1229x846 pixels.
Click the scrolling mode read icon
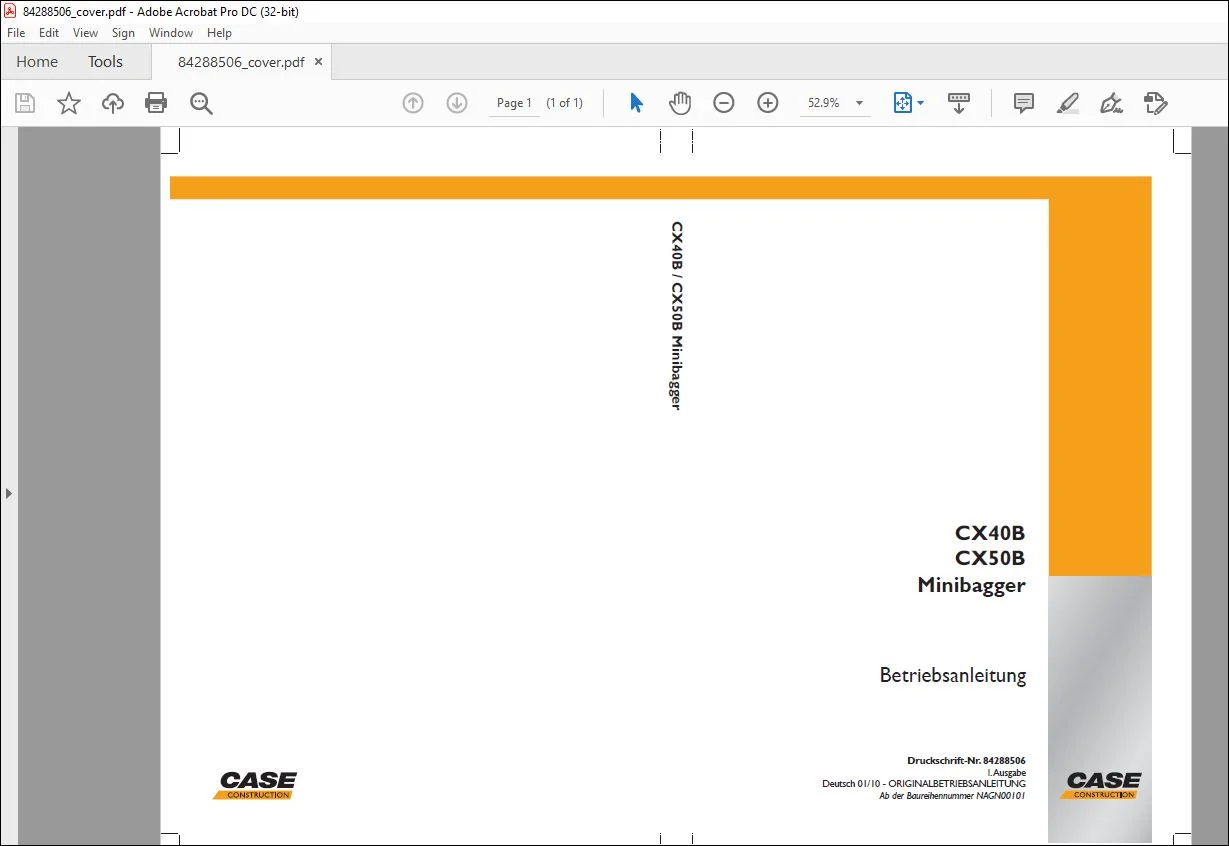[x=959, y=103]
